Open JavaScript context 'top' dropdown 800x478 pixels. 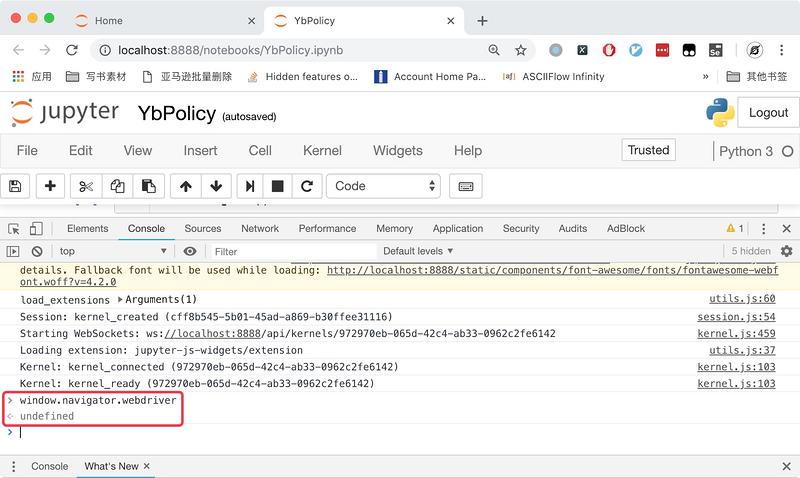113,251
